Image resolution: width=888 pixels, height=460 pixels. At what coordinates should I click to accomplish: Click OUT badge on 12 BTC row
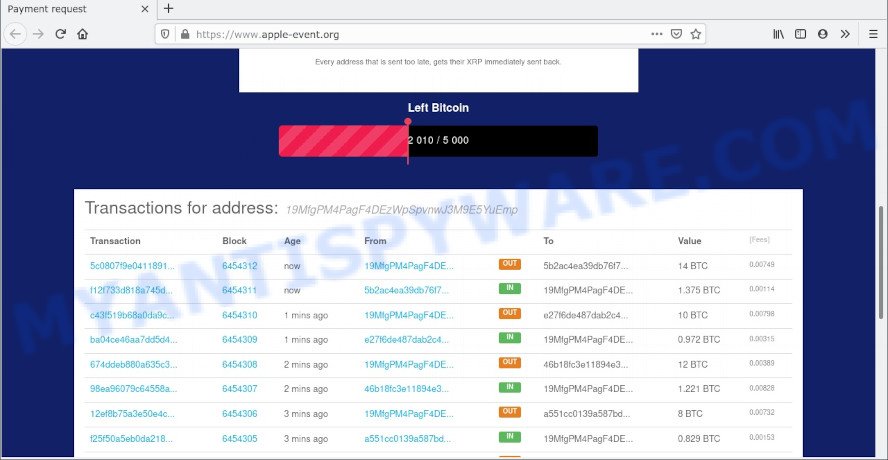coord(510,363)
